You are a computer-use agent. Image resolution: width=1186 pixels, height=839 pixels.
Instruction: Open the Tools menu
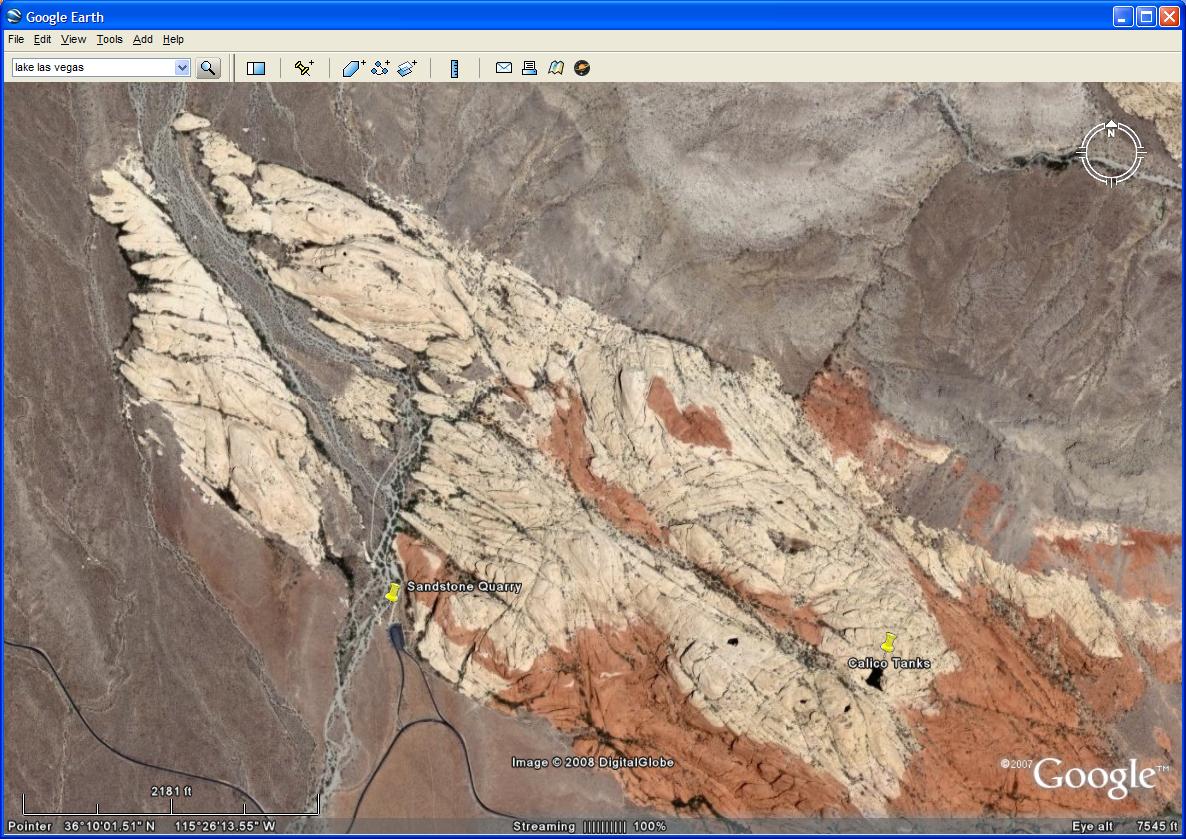[x=109, y=40]
